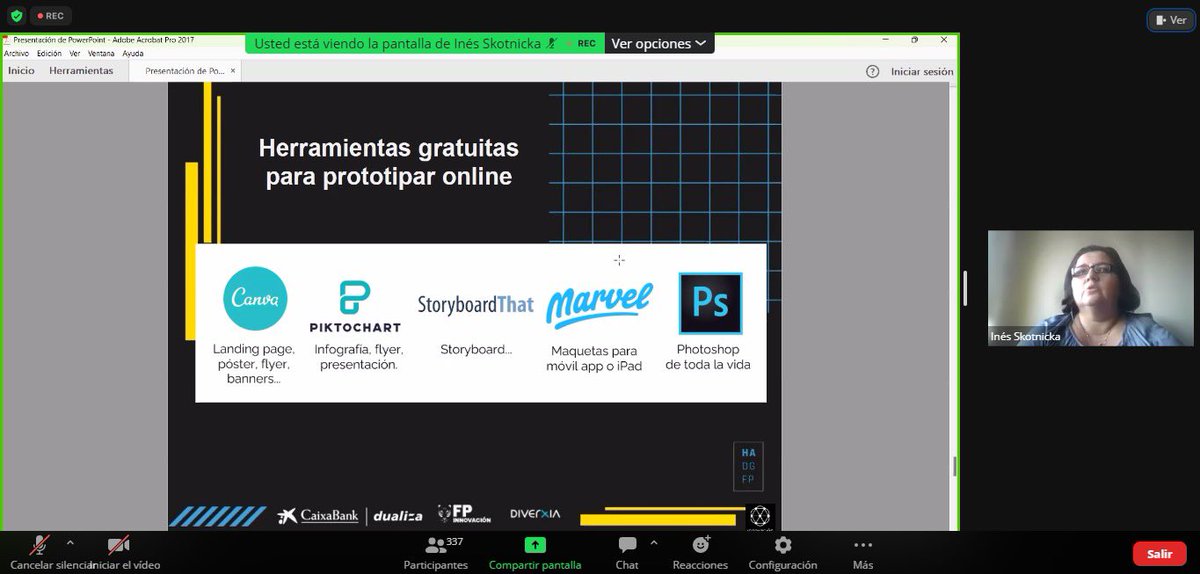Image resolution: width=1200 pixels, height=574 pixels.
Task: Open Zoom Configuración settings
Action: (783, 552)
